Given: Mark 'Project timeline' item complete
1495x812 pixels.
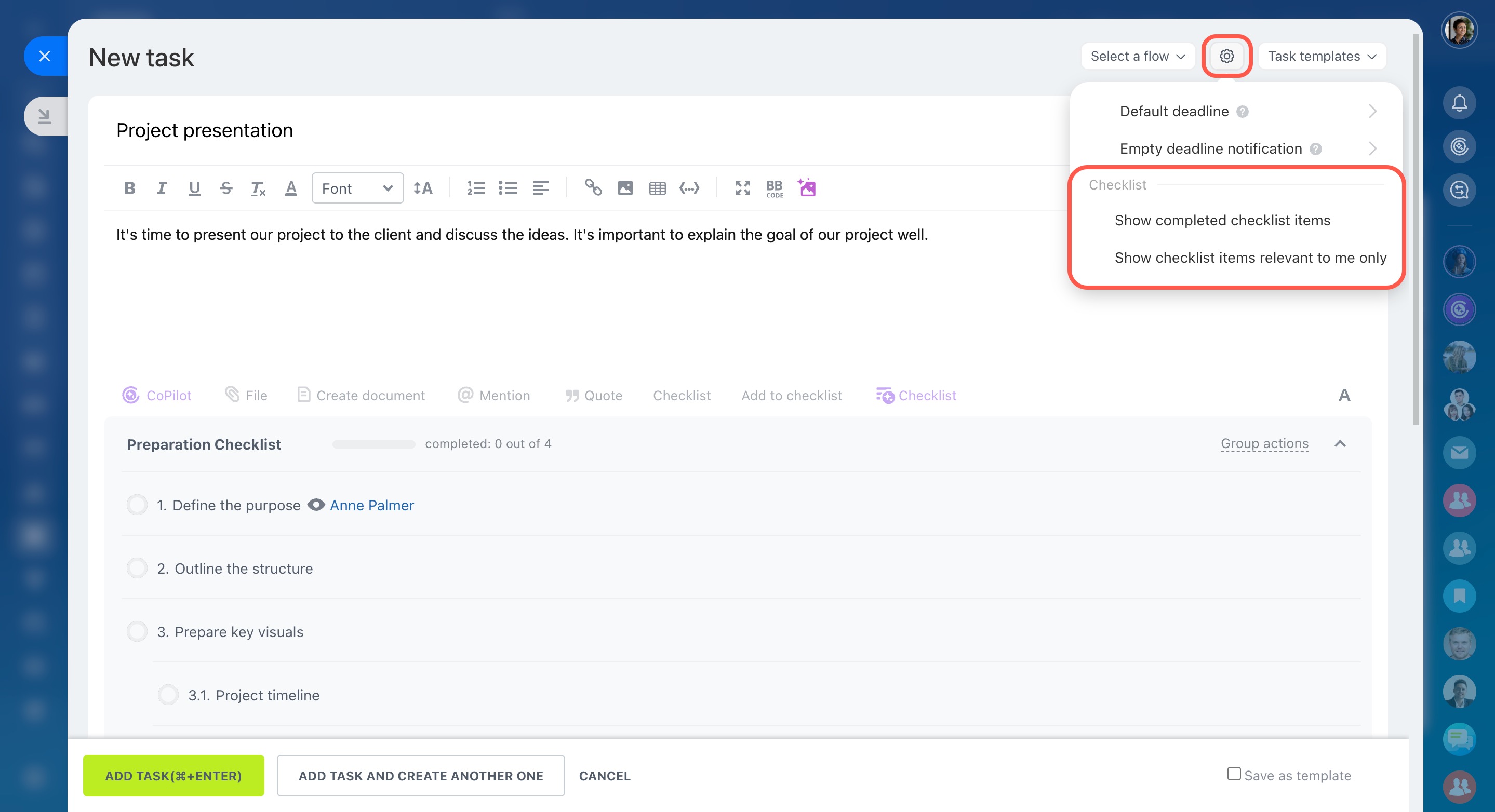Looking at the screenshot, I should [x=168, y=694].
